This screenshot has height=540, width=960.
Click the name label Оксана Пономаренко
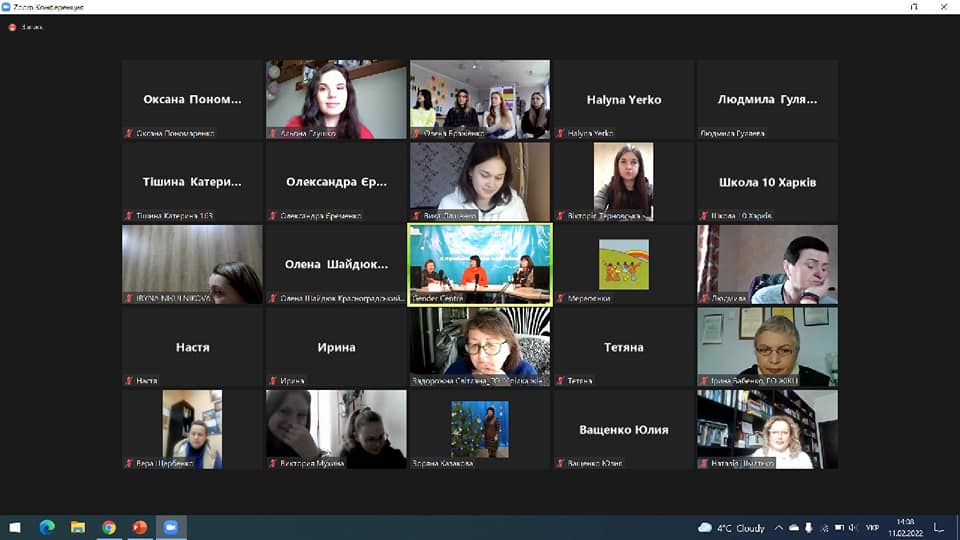(175, 133)
